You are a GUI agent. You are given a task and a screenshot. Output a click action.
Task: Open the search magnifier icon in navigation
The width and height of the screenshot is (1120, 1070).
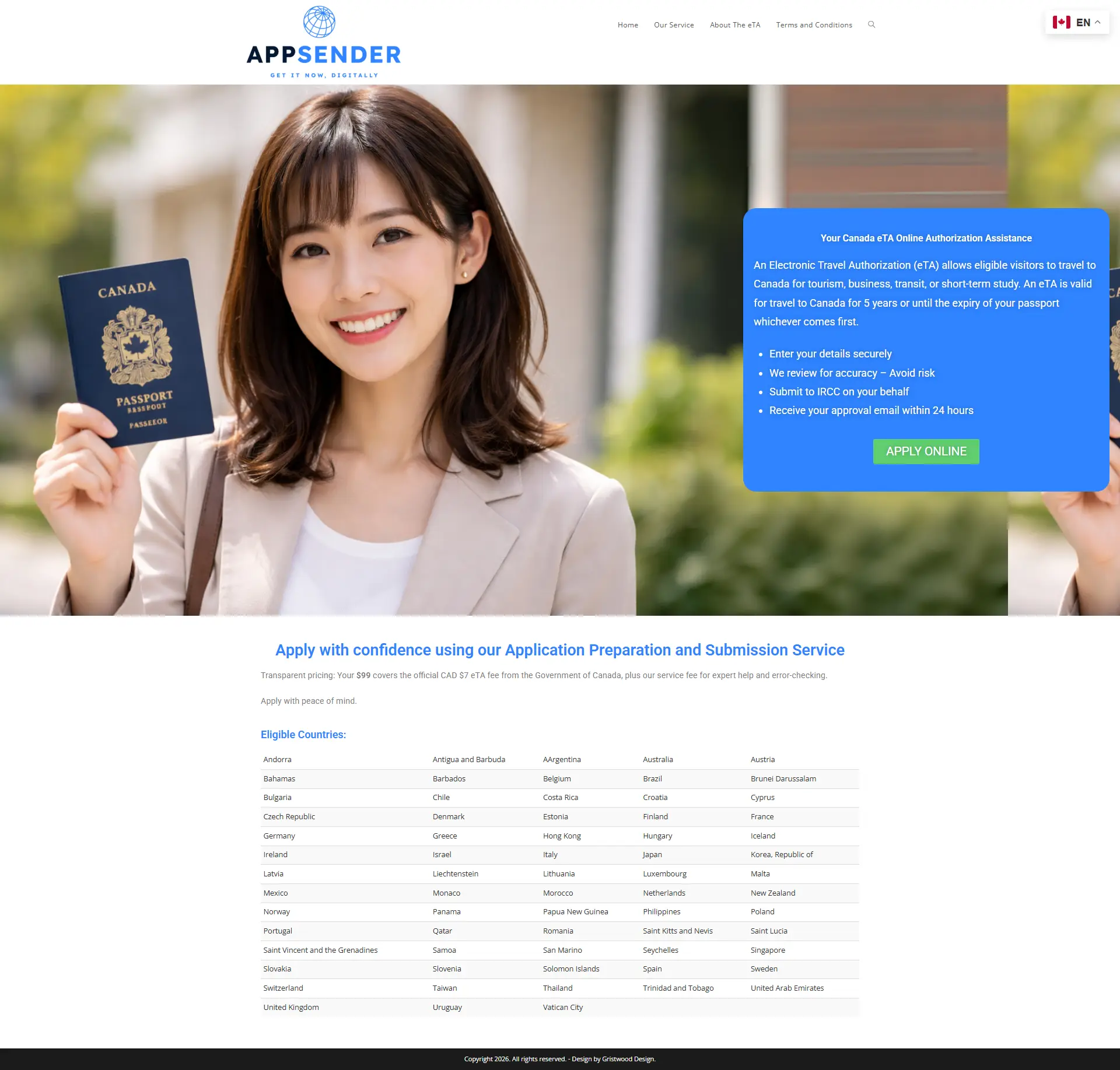pyautogui.click(x=871, y=24)
